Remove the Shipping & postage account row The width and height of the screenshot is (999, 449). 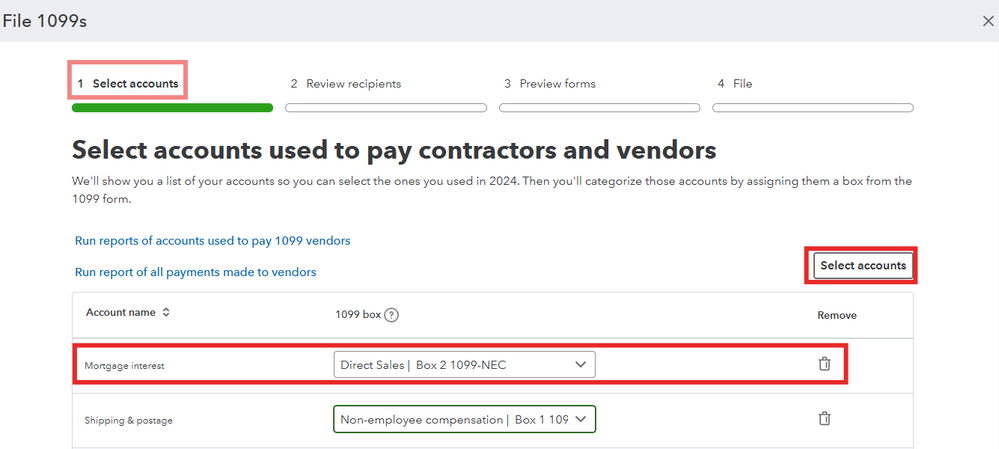click(824, 419)
